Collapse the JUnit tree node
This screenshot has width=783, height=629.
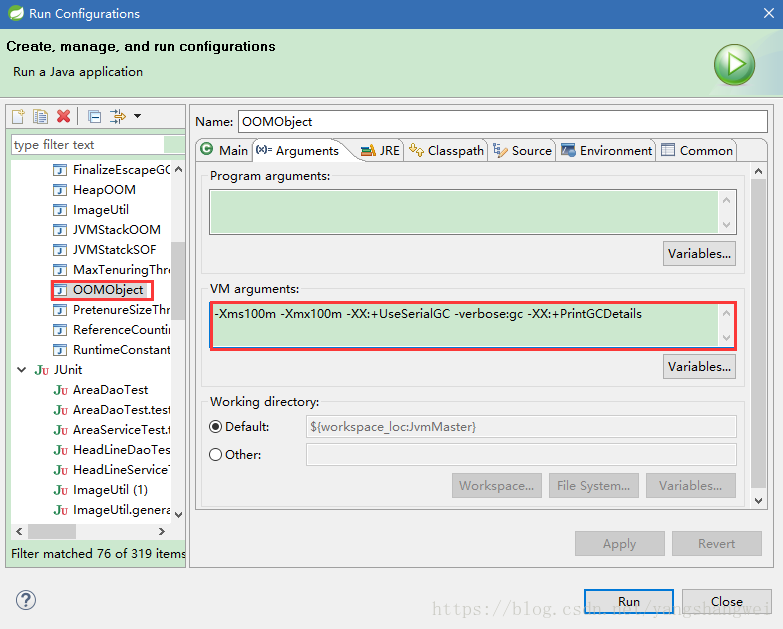coord(21,370)
